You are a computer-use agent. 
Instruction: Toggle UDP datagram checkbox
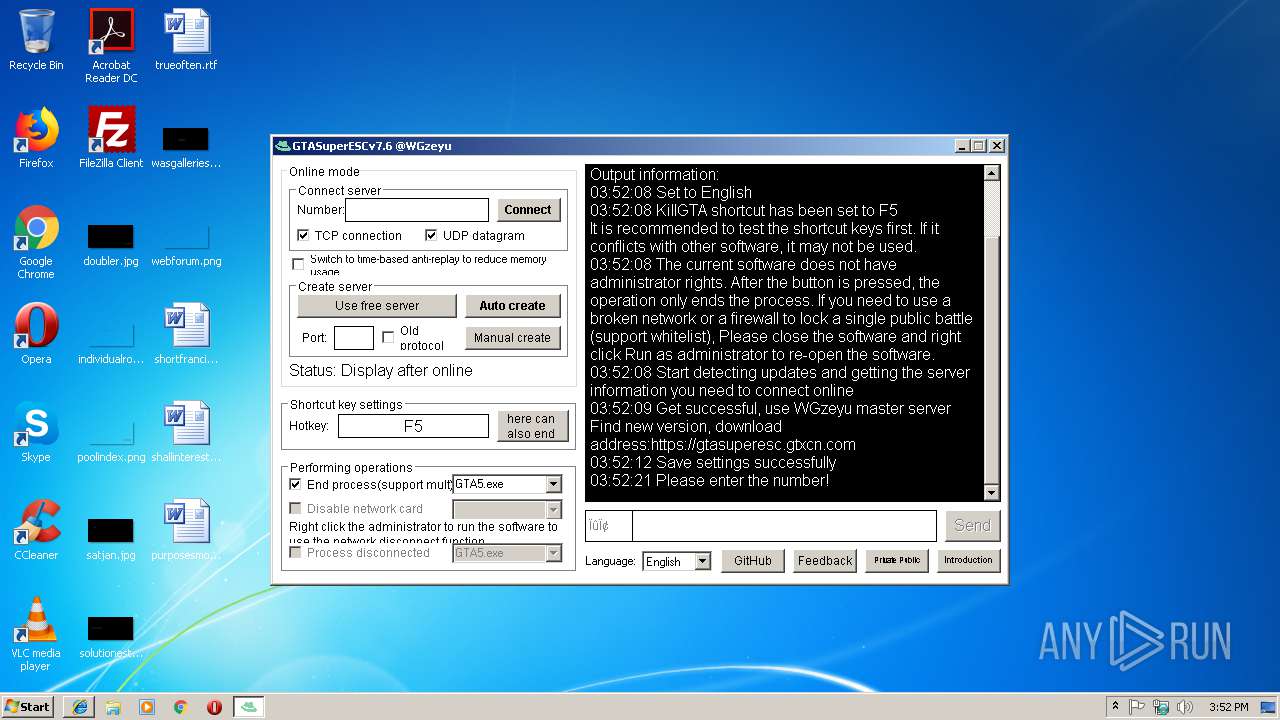tap(431, 236)
